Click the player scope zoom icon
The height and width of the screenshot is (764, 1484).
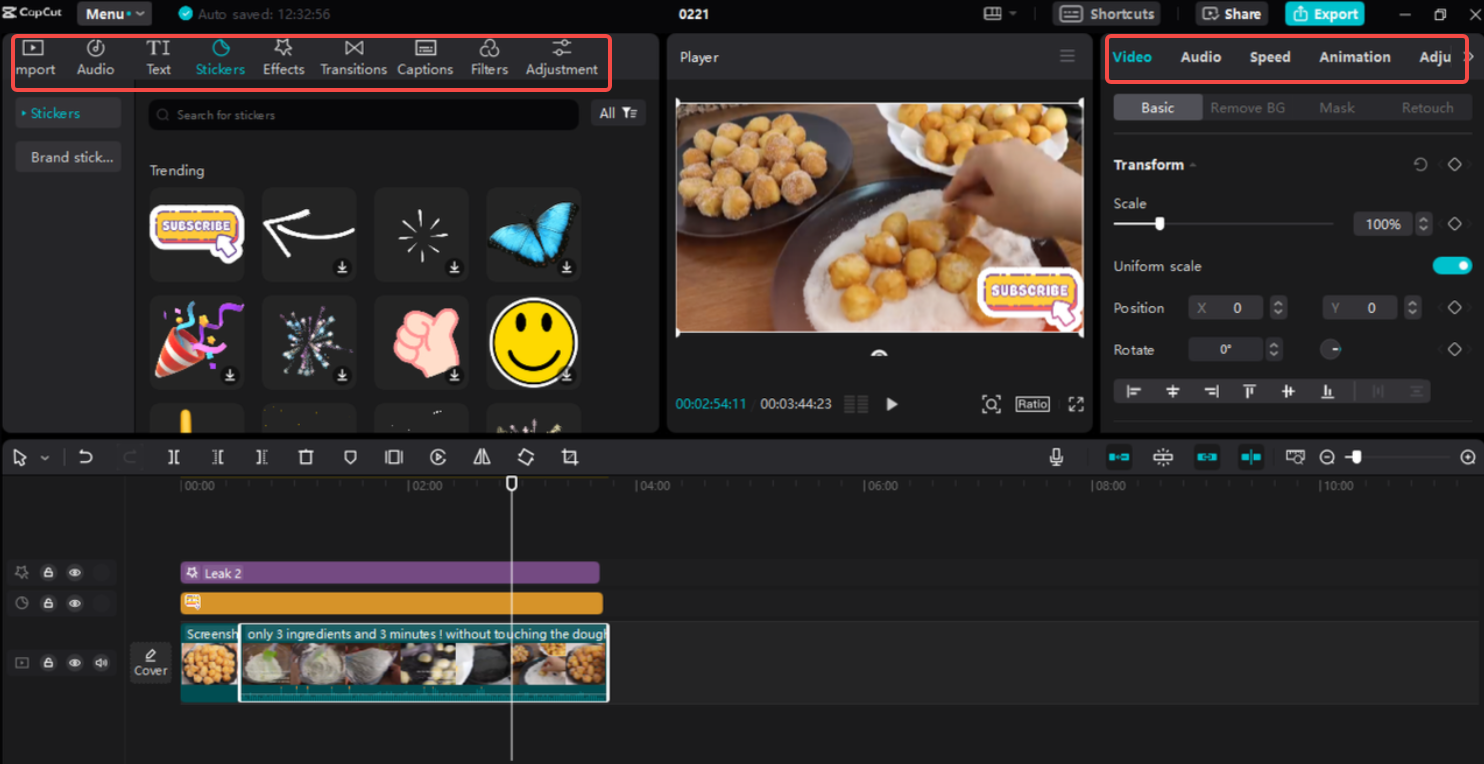(x=991, y=404)
